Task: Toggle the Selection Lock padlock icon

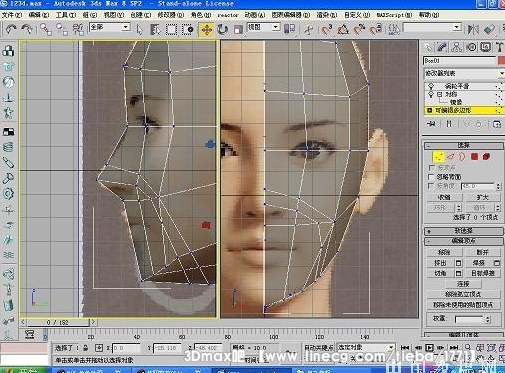Action: [86, 348]
